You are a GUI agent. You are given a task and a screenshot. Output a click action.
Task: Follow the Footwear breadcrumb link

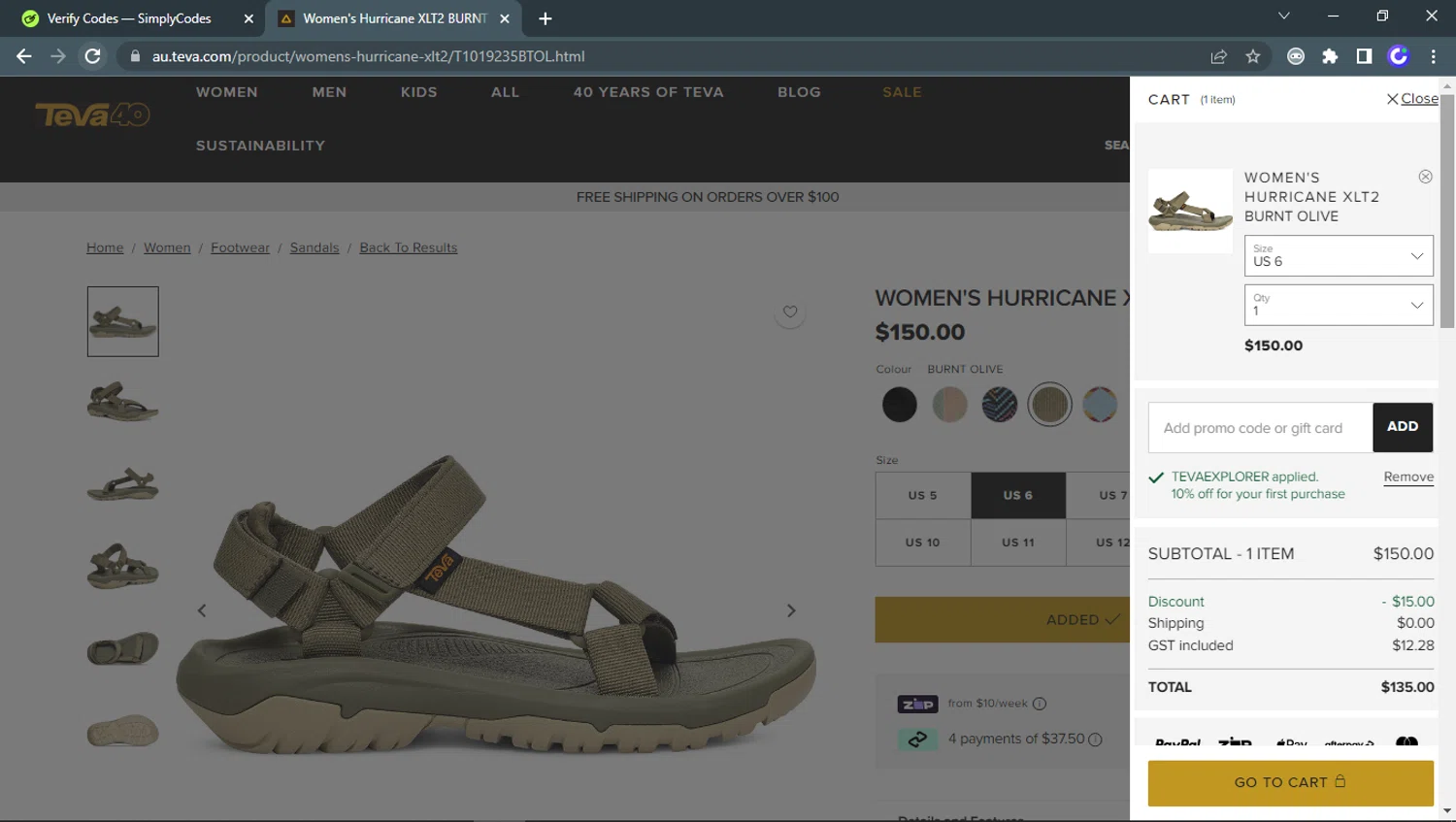[x=240, y=247]
